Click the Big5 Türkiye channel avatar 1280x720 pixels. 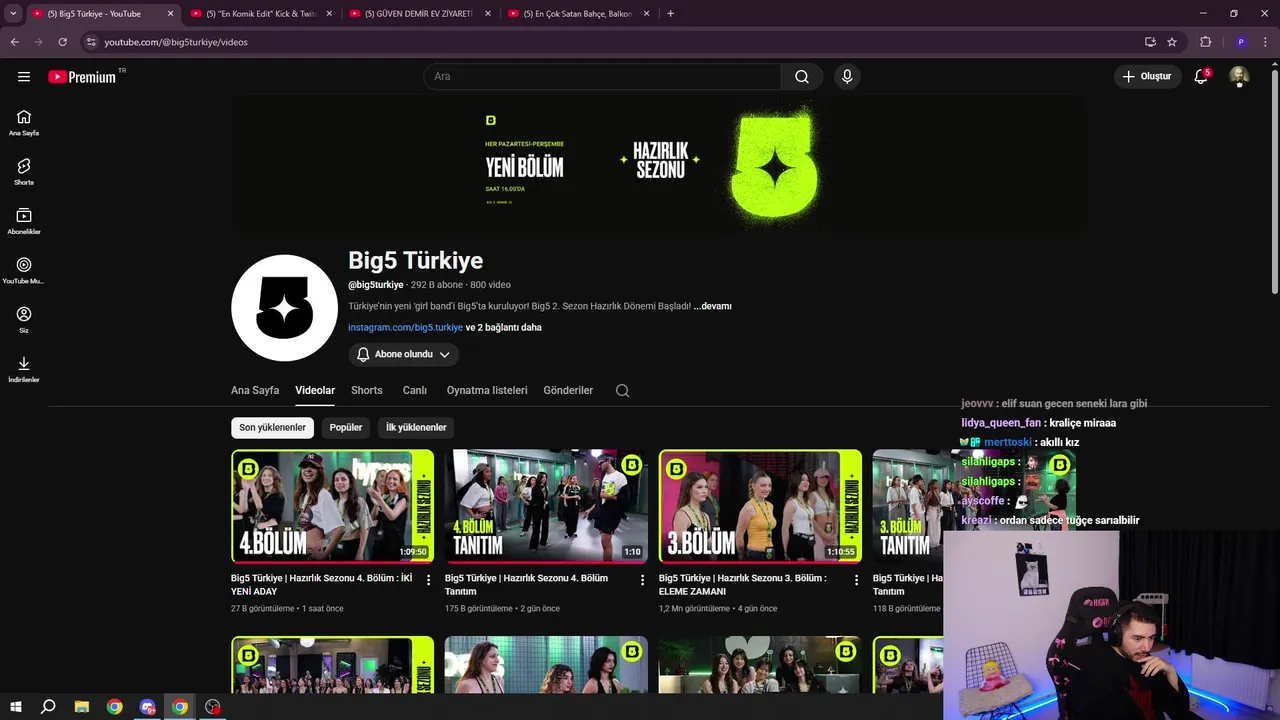(x=284, y=307)
